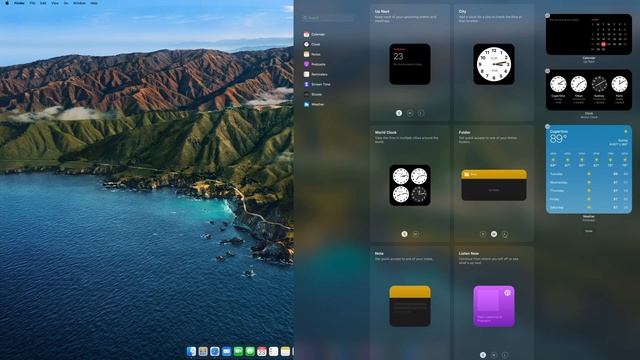This screenshot has width=640, height=360.
Task: Add the Note widget preview
Action: (410, 306)
